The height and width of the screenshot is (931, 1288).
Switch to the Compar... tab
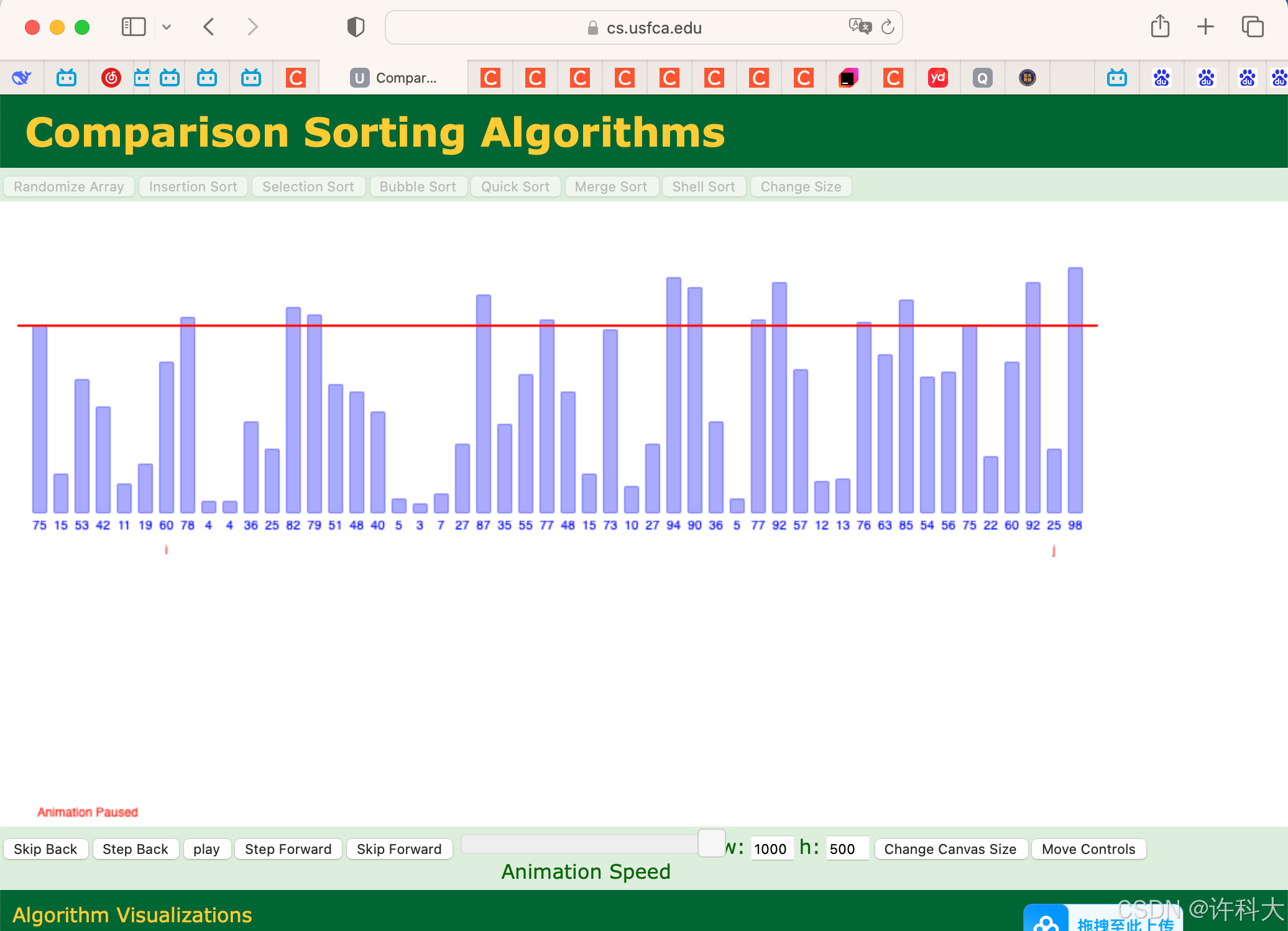coord(395,78)
